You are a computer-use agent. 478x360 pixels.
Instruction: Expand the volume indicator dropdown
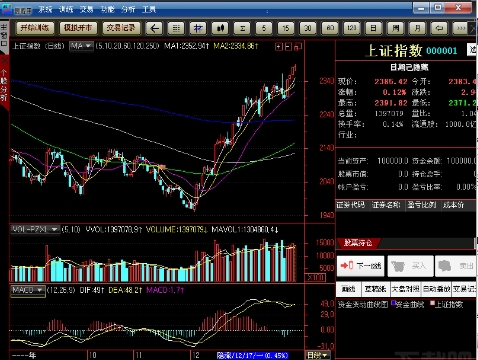(x=35, y=229)
